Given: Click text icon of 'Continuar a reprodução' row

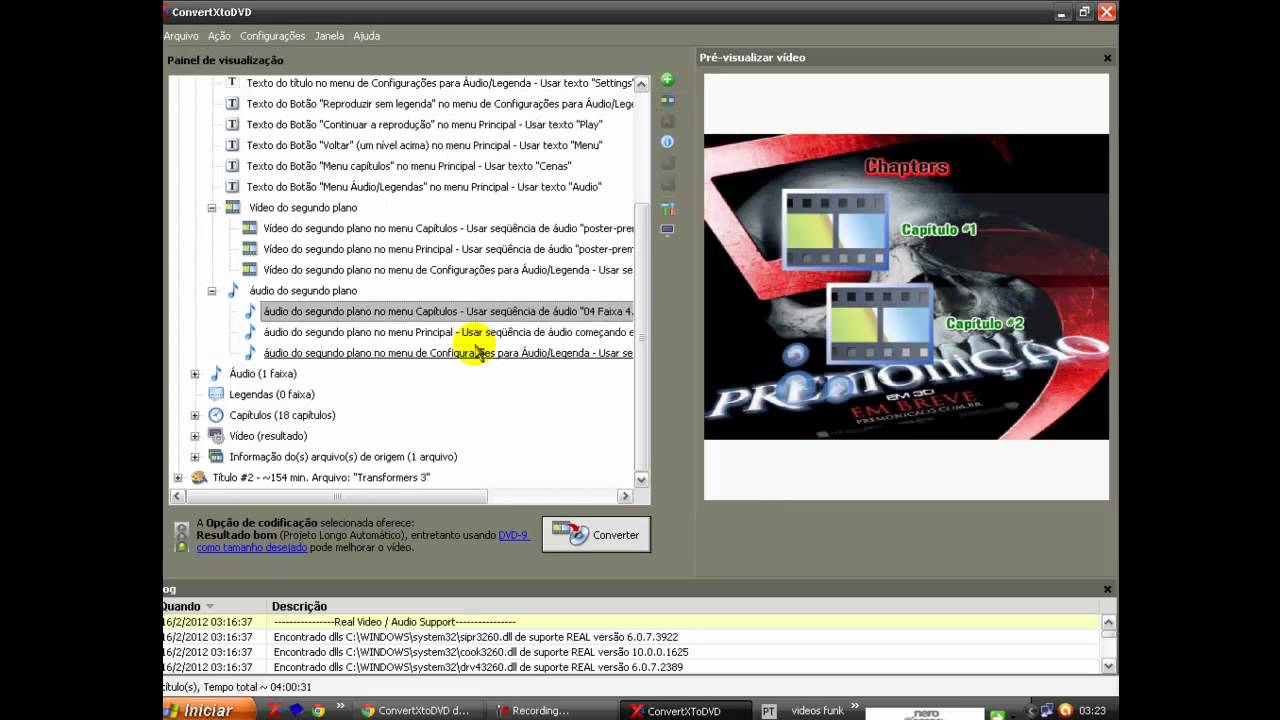Looking at the screenshot, I should pos(232,125).
